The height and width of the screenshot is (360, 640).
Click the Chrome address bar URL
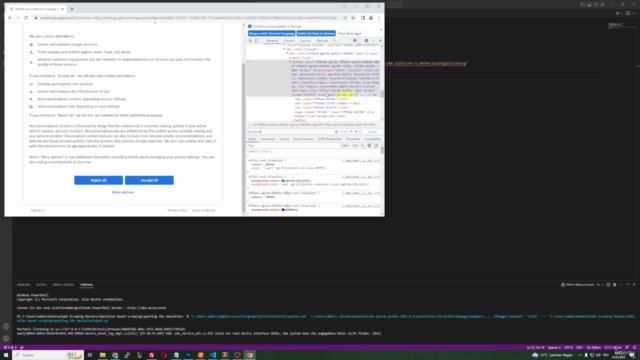[x=189, y=18]
